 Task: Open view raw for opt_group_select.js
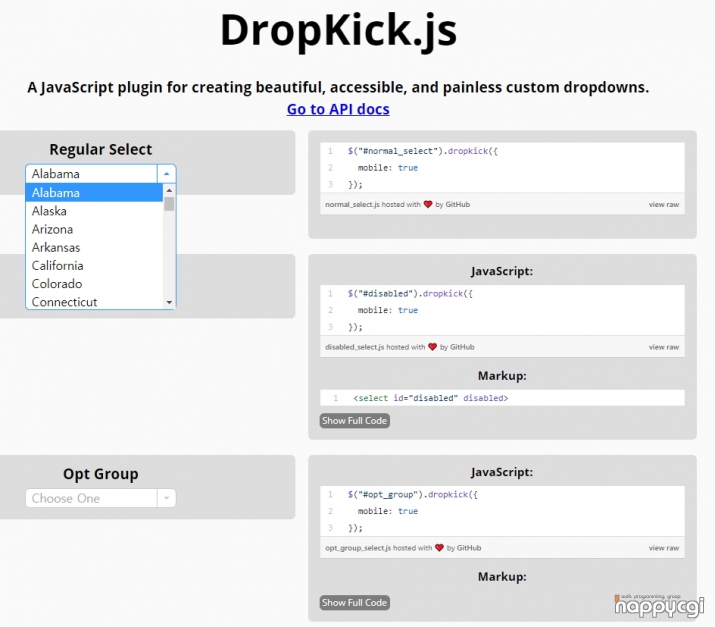[663, 548]
